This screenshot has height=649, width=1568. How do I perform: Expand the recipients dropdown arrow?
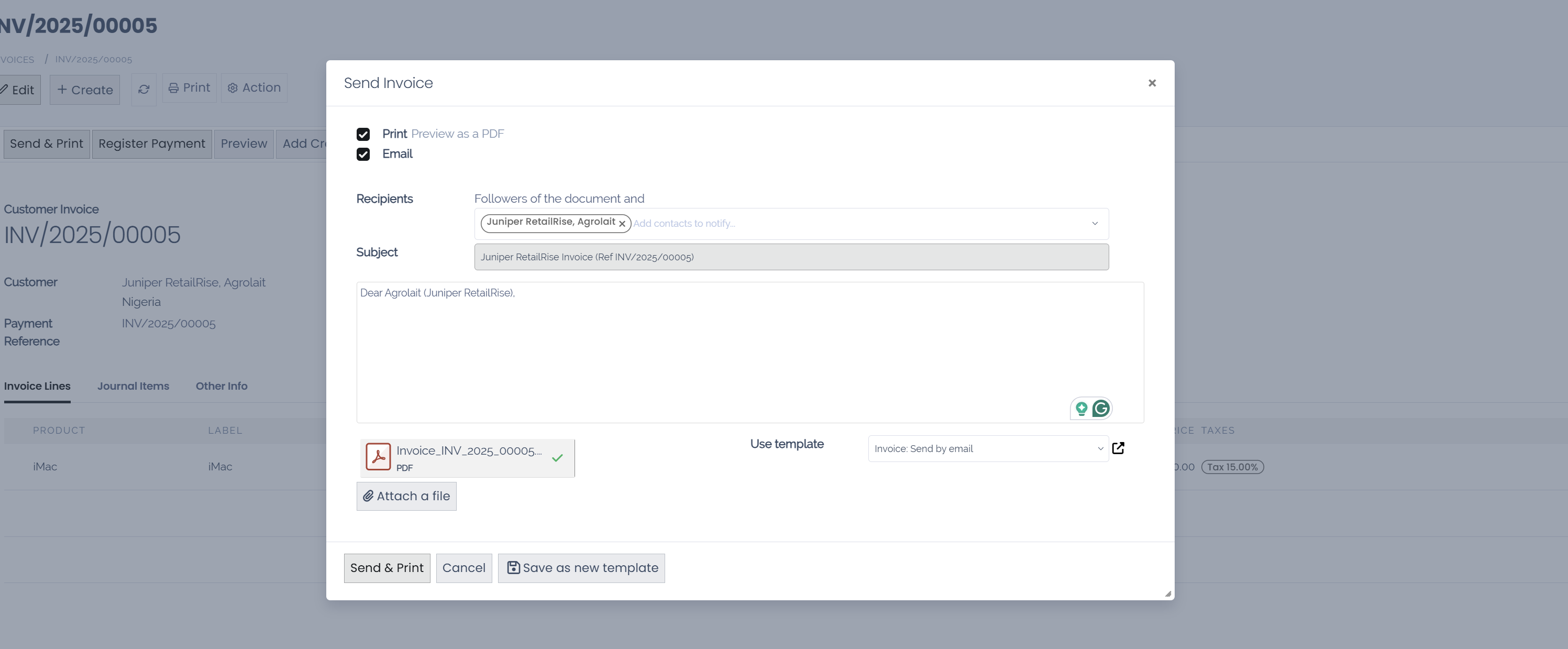[1095, 224]
